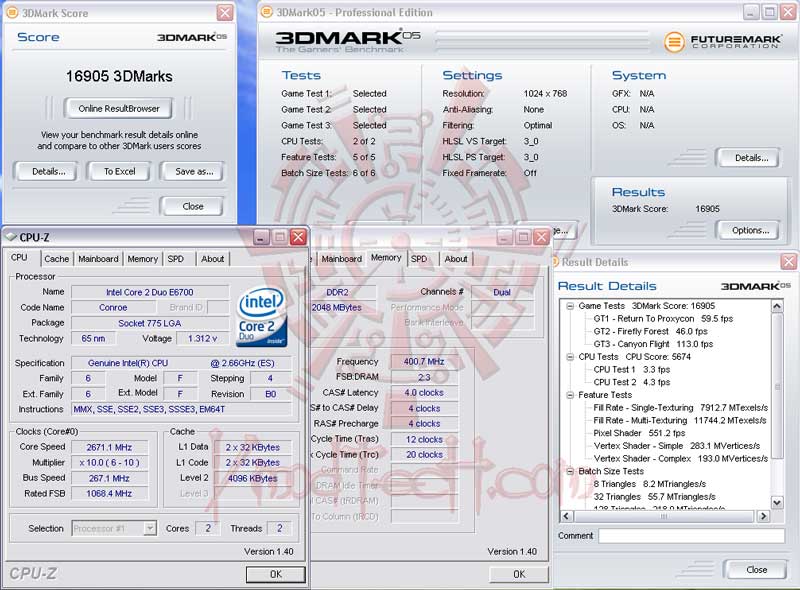Select Fill Rate - Multi-Texturing row

tap(680, 421)
